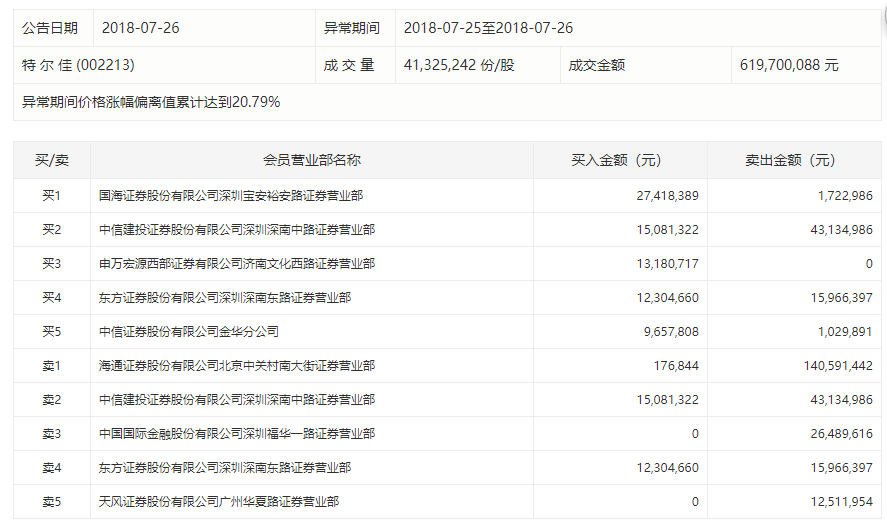Click the turnover amount 619,700,088 元 value

789,65
